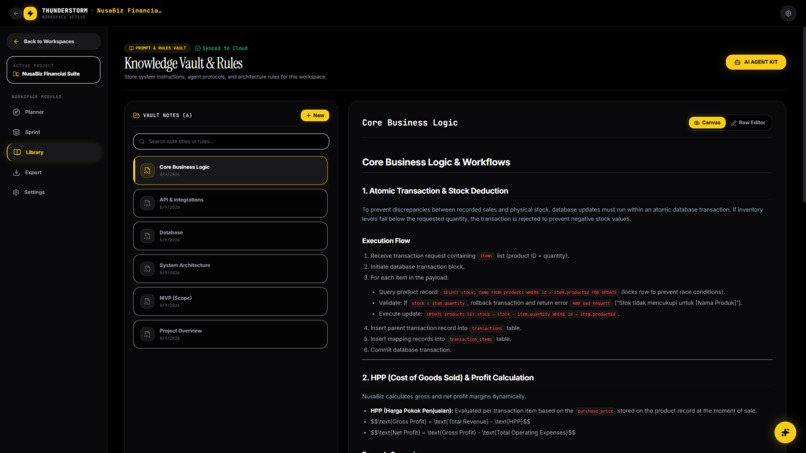Click the Sprint layers icon
The image size is (806, 453).
[16, 132]
